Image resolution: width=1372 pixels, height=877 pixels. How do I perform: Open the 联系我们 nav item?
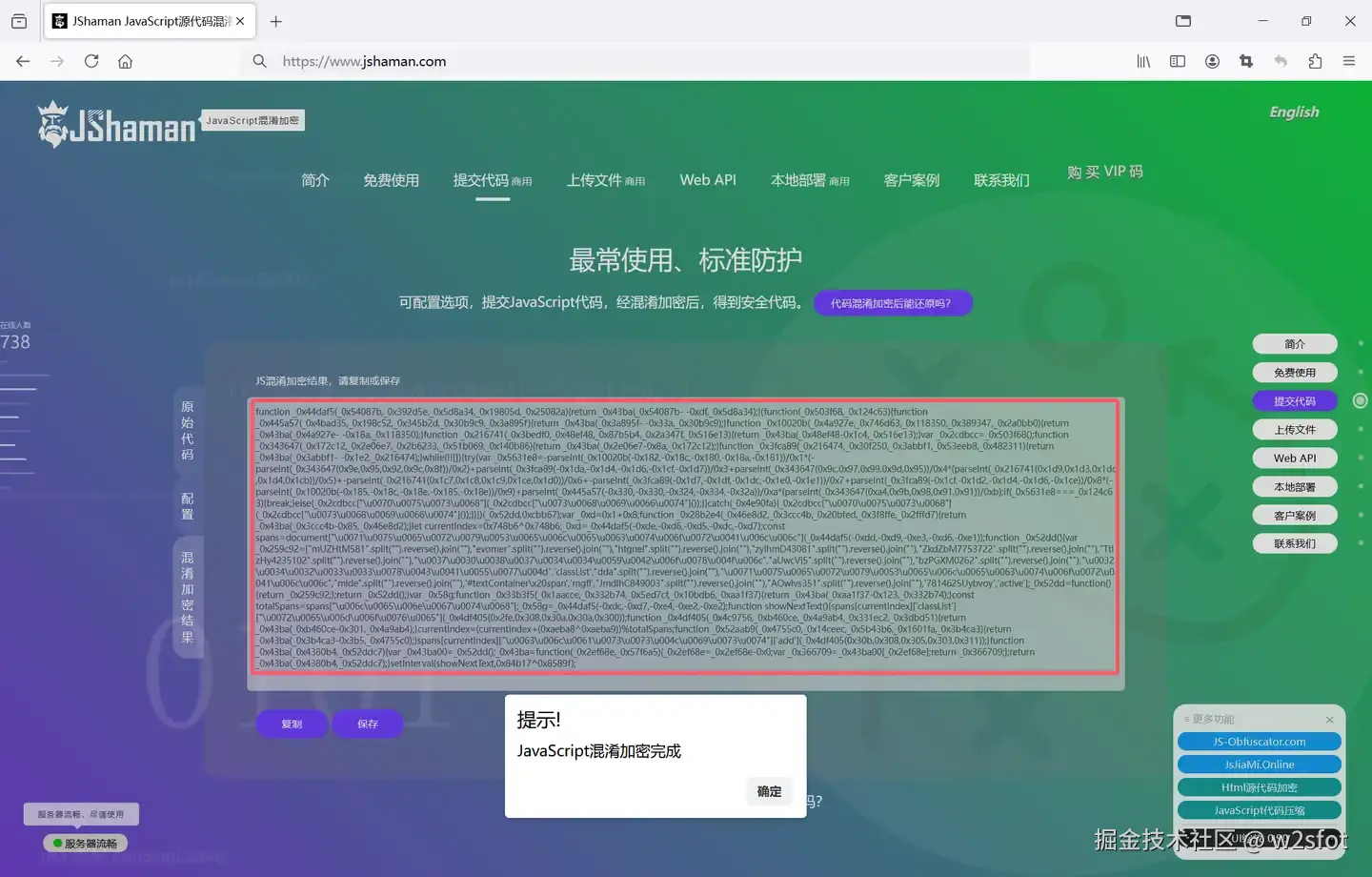(1001, 180)
